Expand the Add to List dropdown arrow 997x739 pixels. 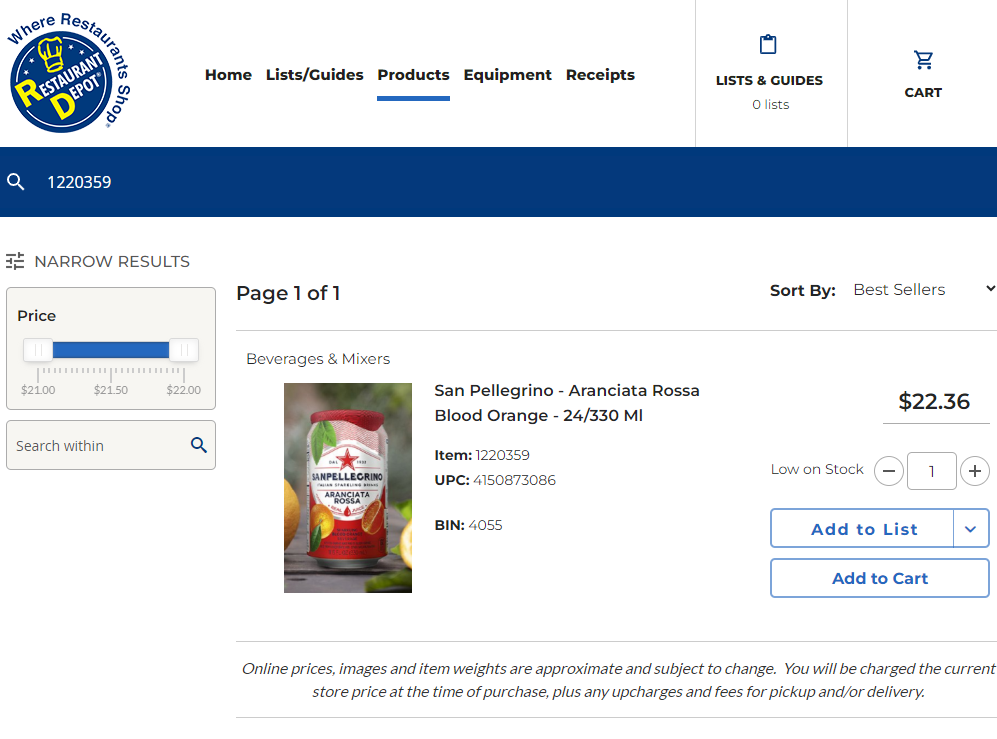pos(971,528)
